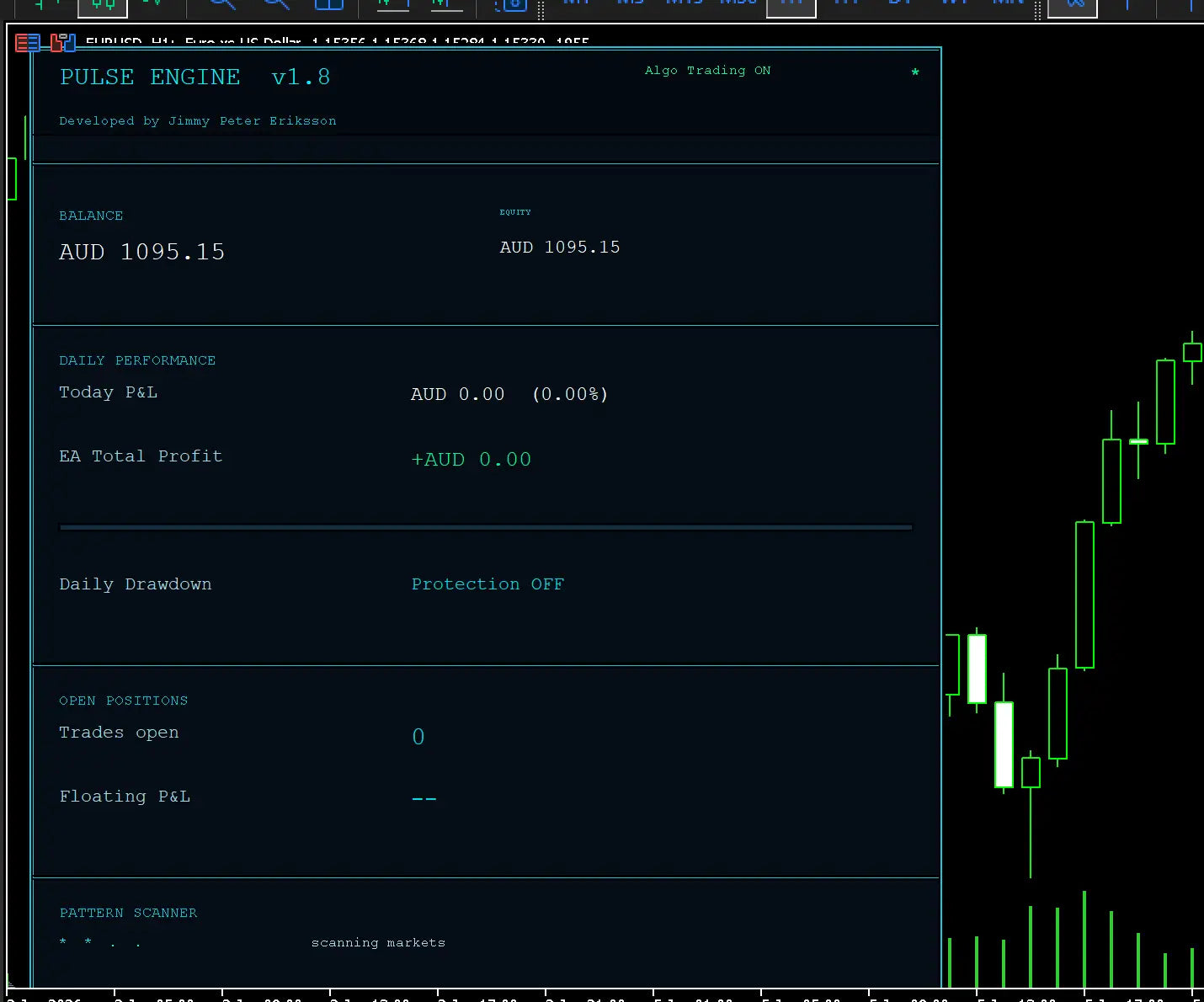
Task: Click the "DAILY PERFORMANCE" section header
Action: pos(137,360)
